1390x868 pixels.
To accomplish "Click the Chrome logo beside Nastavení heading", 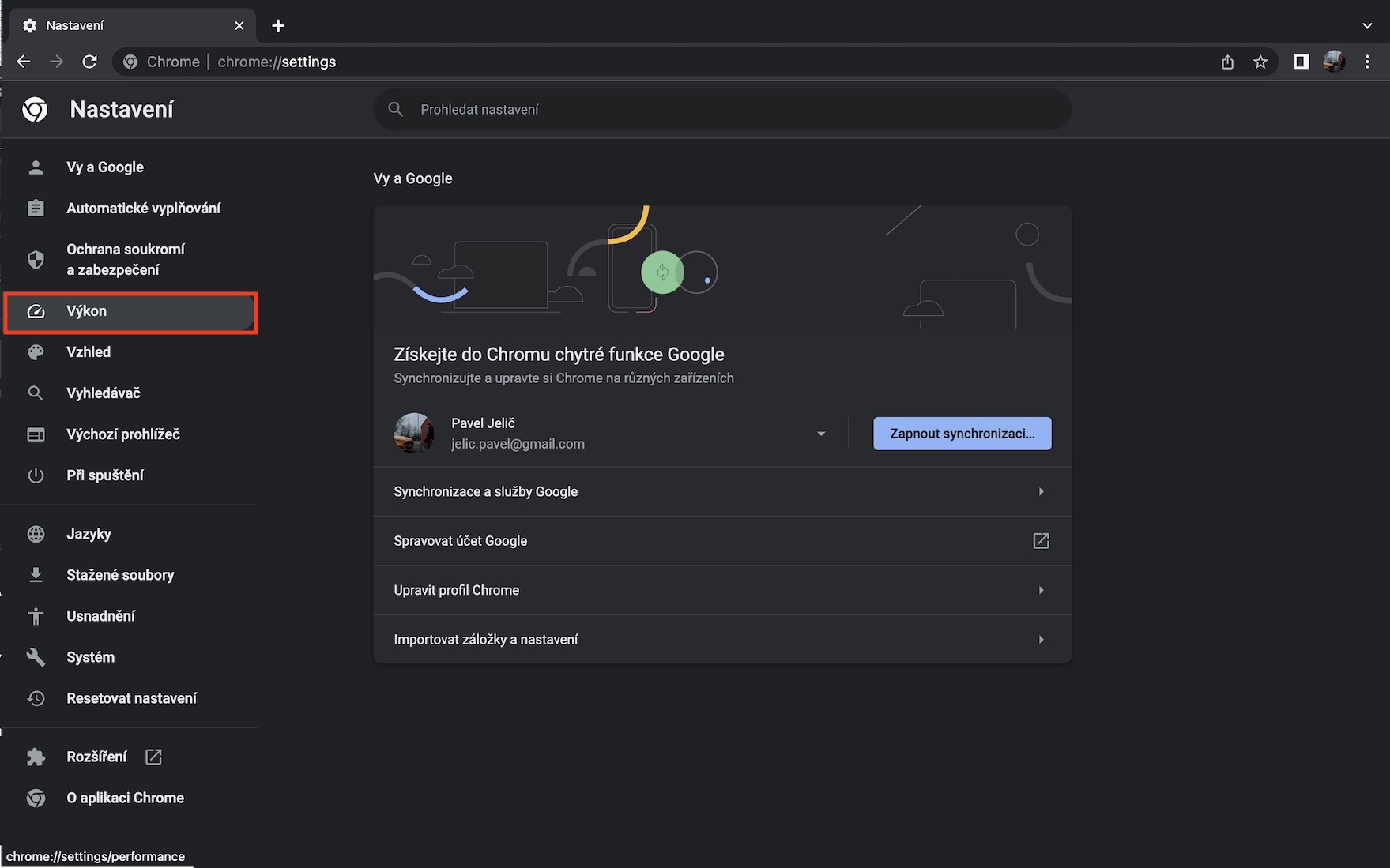I will [35, 109].
